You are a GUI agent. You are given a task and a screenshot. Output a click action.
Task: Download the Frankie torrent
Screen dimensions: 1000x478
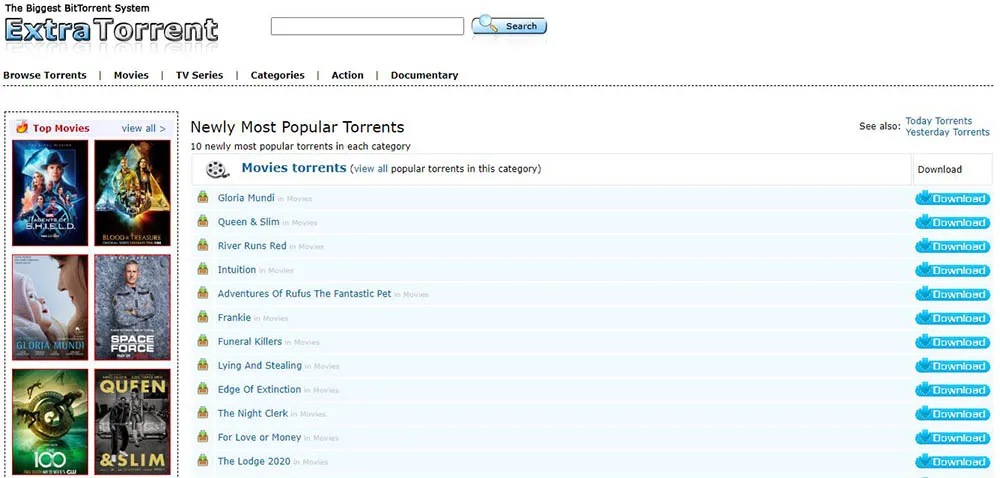(x=952, y=318)
